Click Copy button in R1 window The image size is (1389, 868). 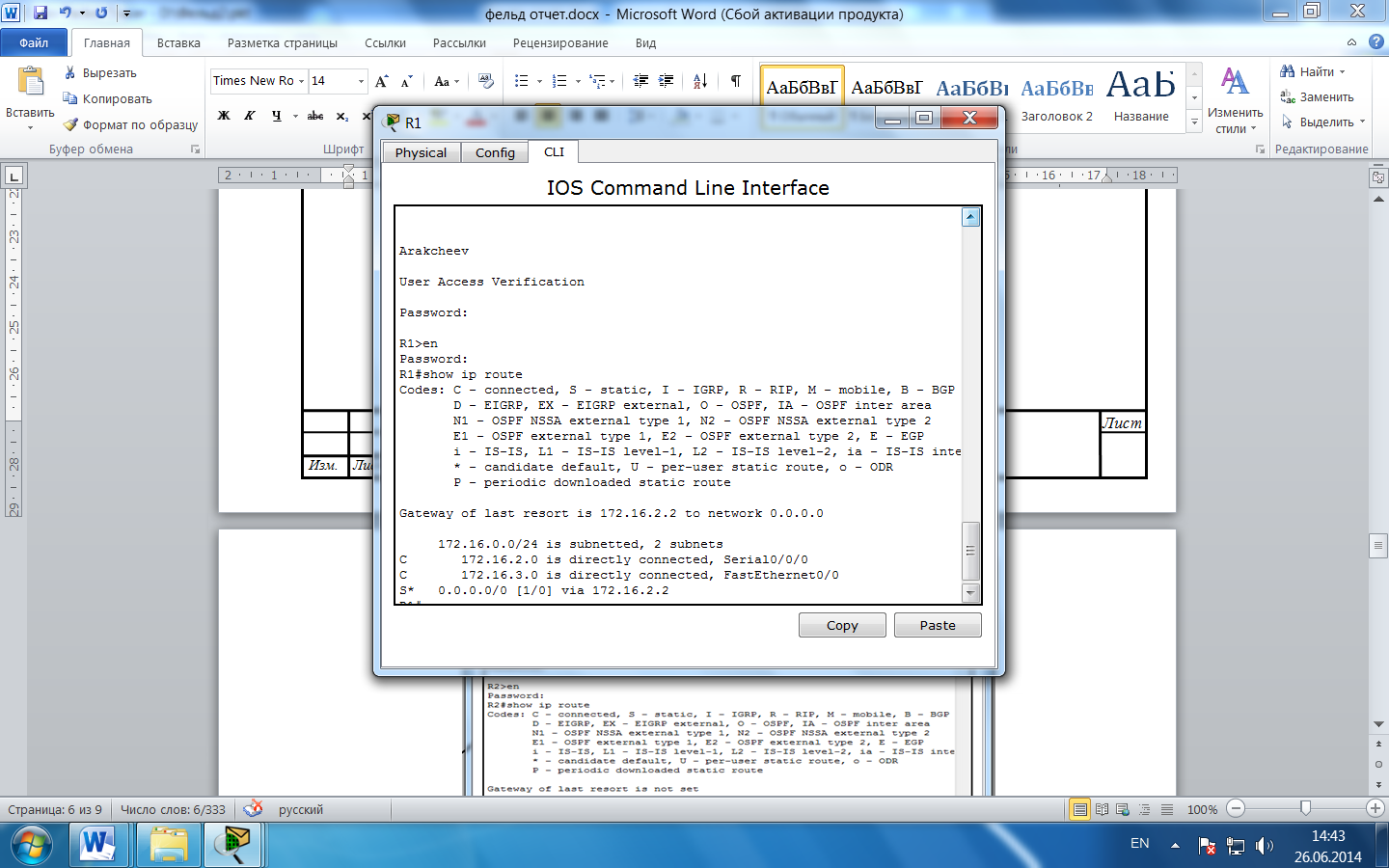(x=842, y=625)
